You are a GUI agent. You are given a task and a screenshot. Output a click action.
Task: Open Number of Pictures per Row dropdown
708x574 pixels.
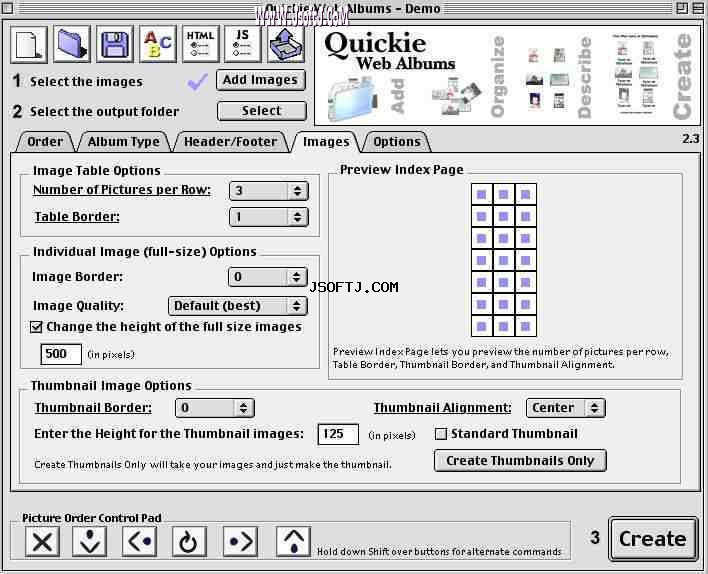click(269, 191)
